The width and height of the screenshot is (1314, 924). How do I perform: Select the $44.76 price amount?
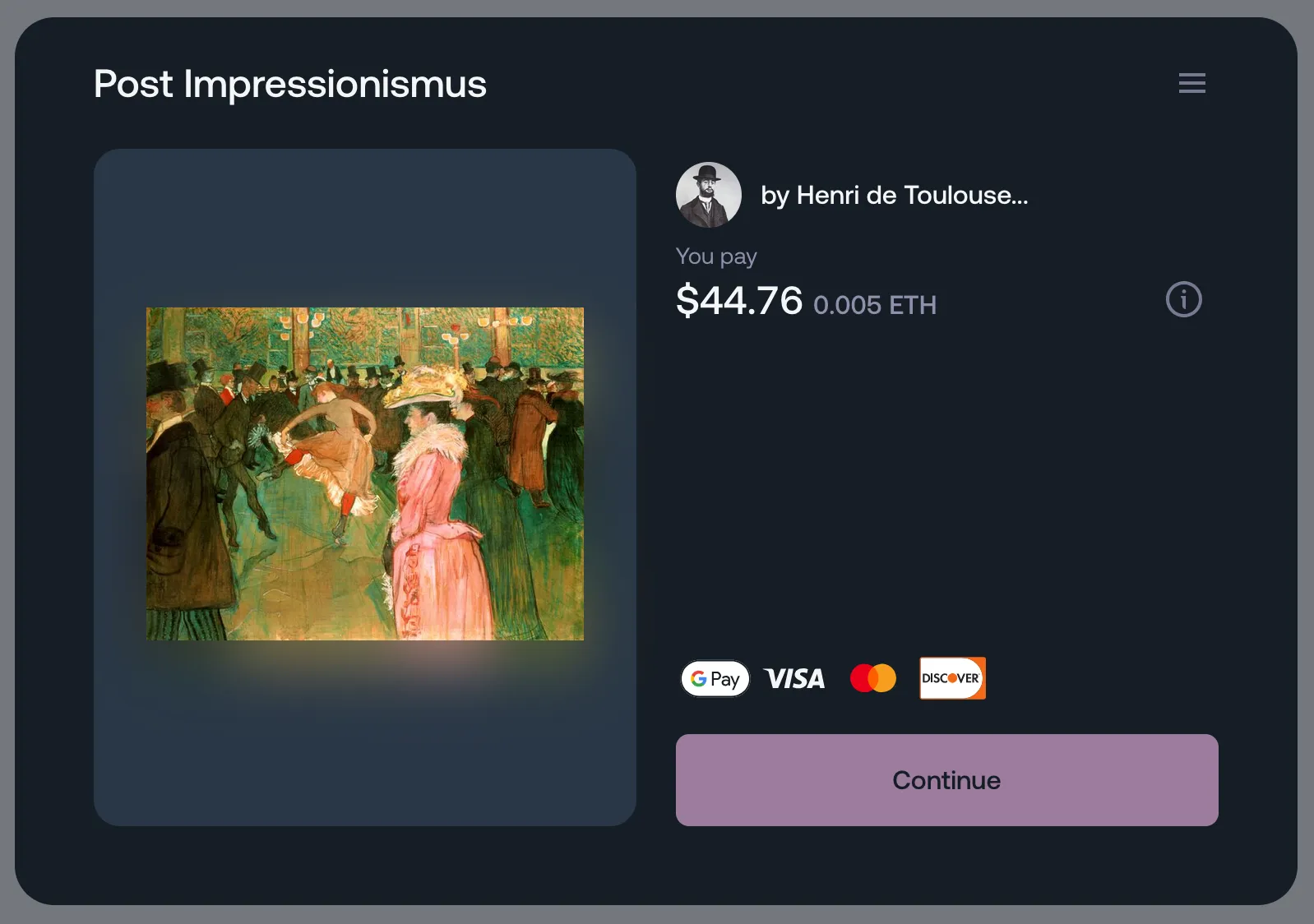738,300
